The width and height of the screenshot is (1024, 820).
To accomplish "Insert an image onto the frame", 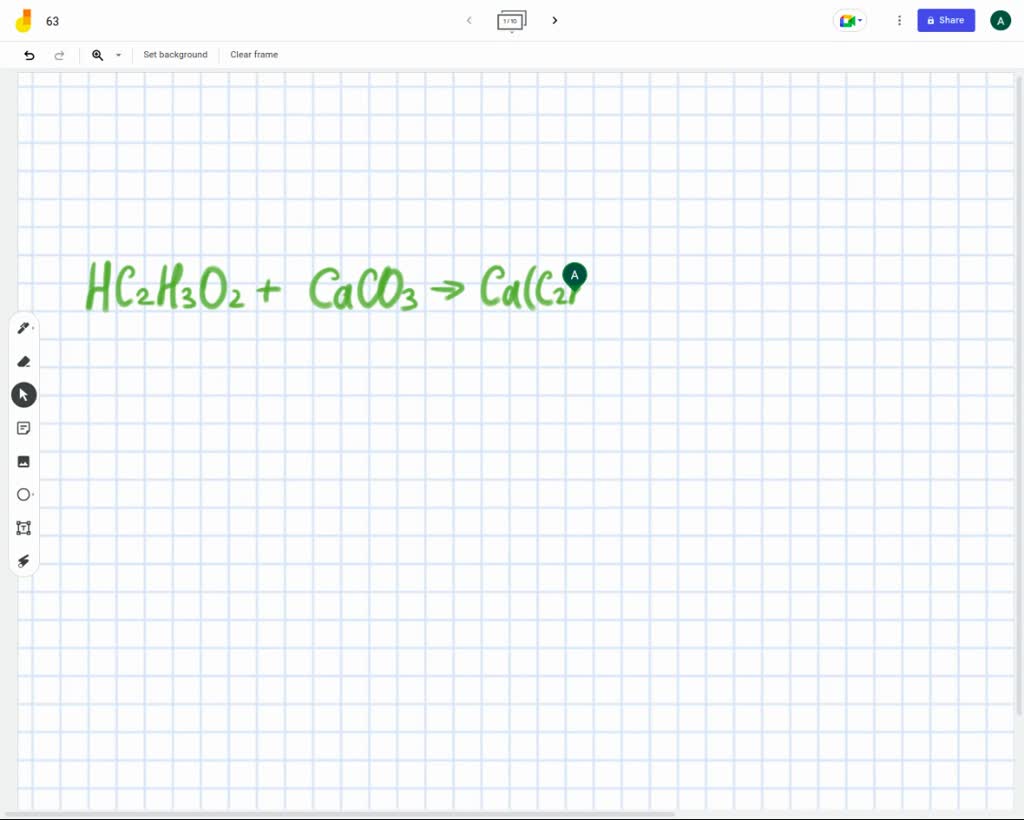I will tap(23, 461).
